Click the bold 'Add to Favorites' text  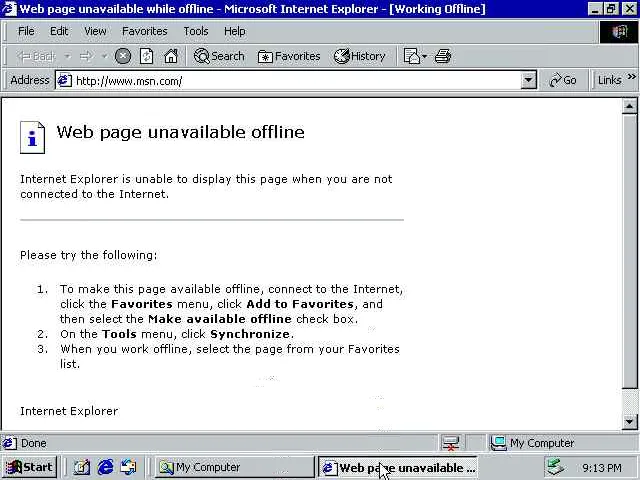(x=300, y=304)
